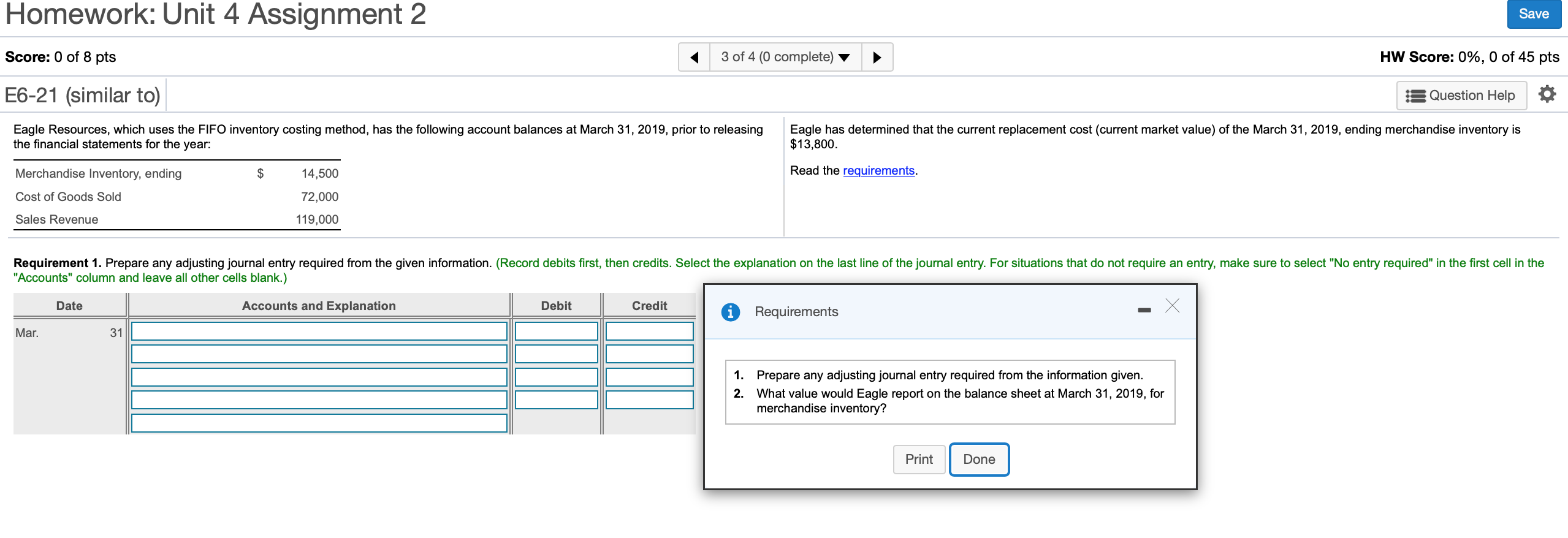Select fourth Accounts and Explanation input row
This screenshot has height=538, width=1568.
coord(319,400)
